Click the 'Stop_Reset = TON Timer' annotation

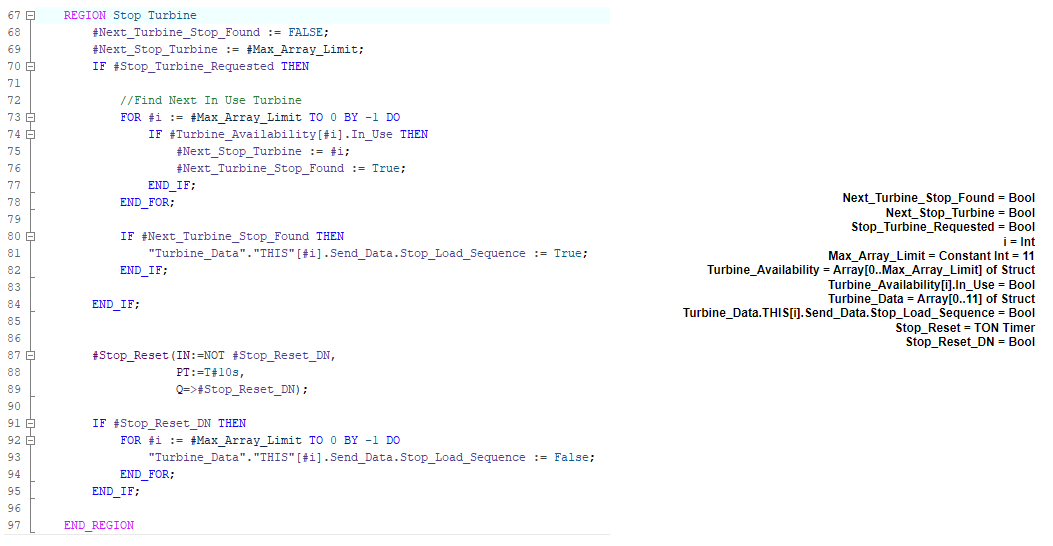964,328
